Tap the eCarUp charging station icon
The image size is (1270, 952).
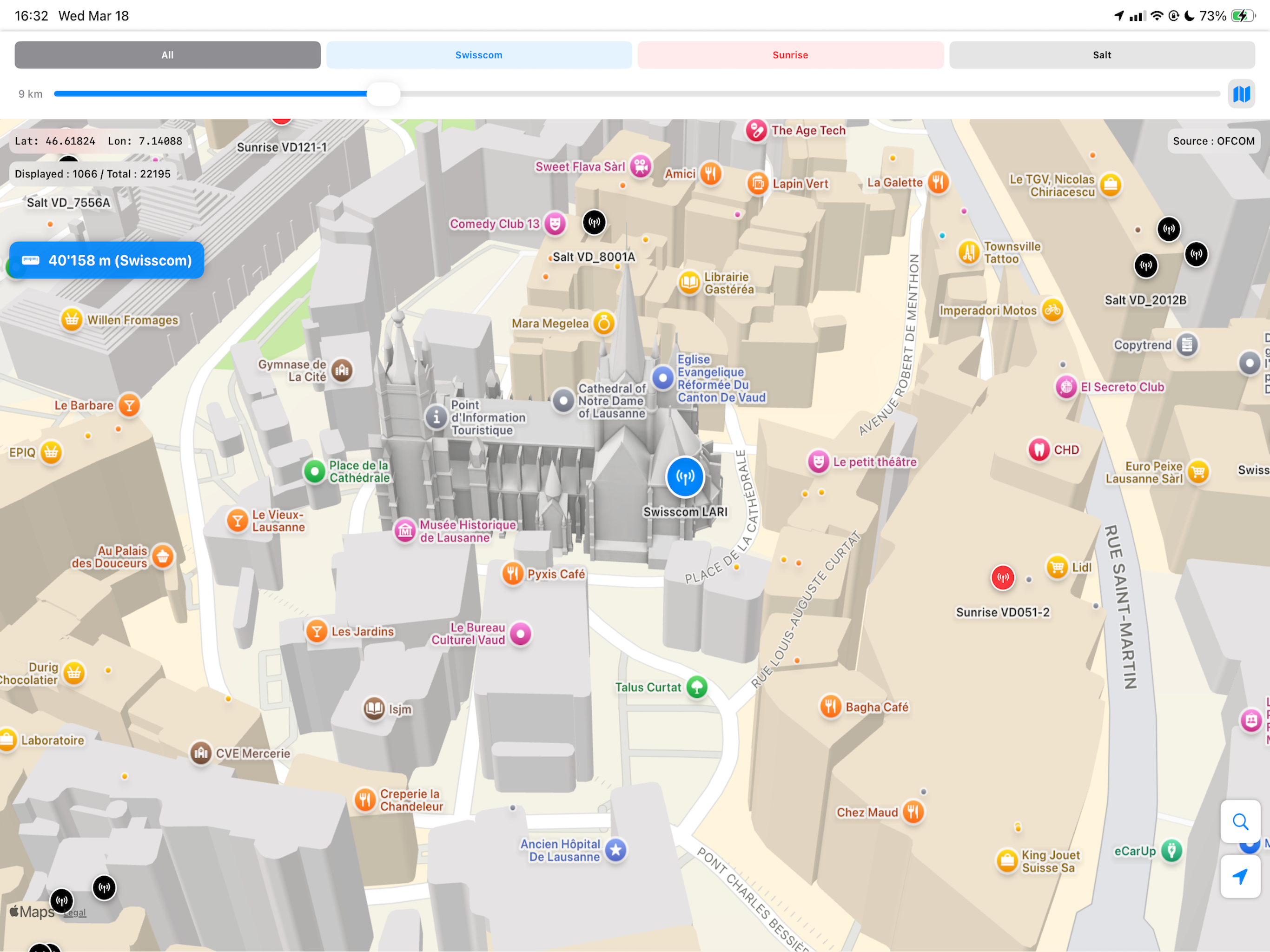click(1171, 850)
